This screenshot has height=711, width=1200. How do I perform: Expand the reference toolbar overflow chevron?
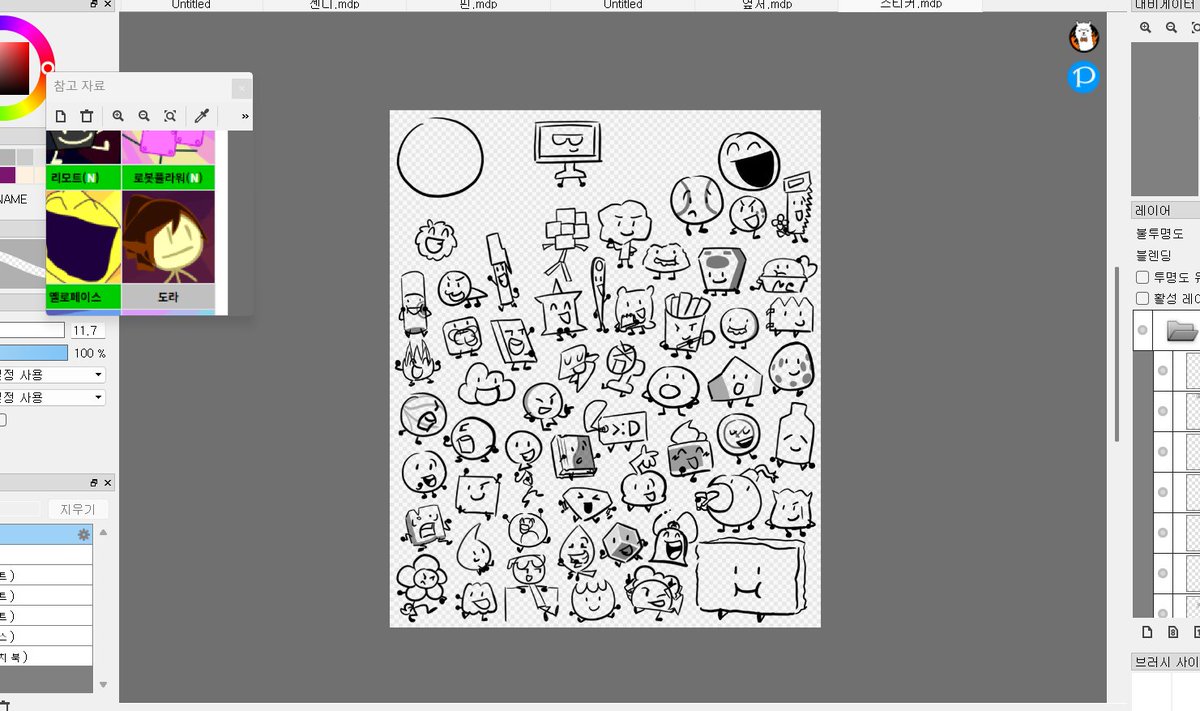pyautogui.click(x=244, y=117)
